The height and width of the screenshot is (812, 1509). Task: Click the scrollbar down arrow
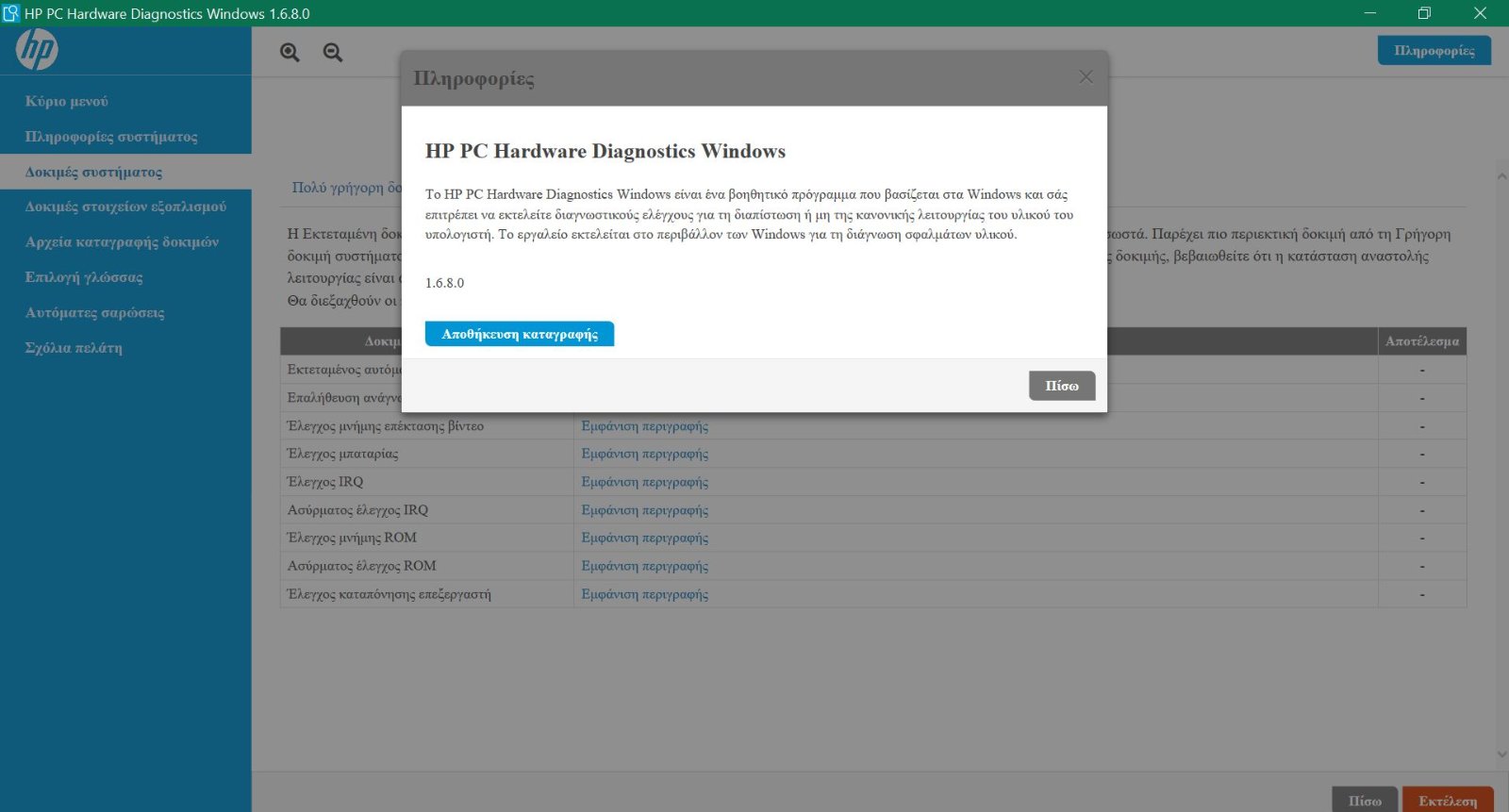1501,754
